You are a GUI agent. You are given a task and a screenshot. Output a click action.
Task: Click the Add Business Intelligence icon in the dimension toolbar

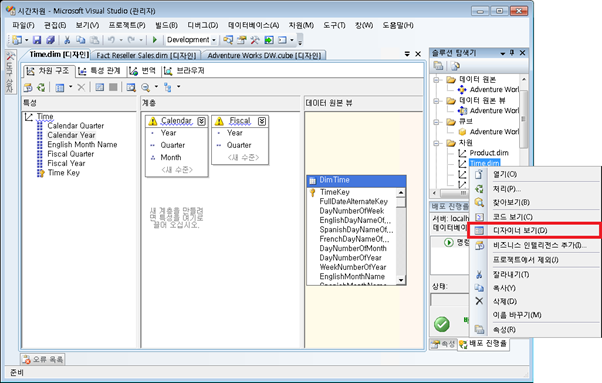tap(28, 87)
